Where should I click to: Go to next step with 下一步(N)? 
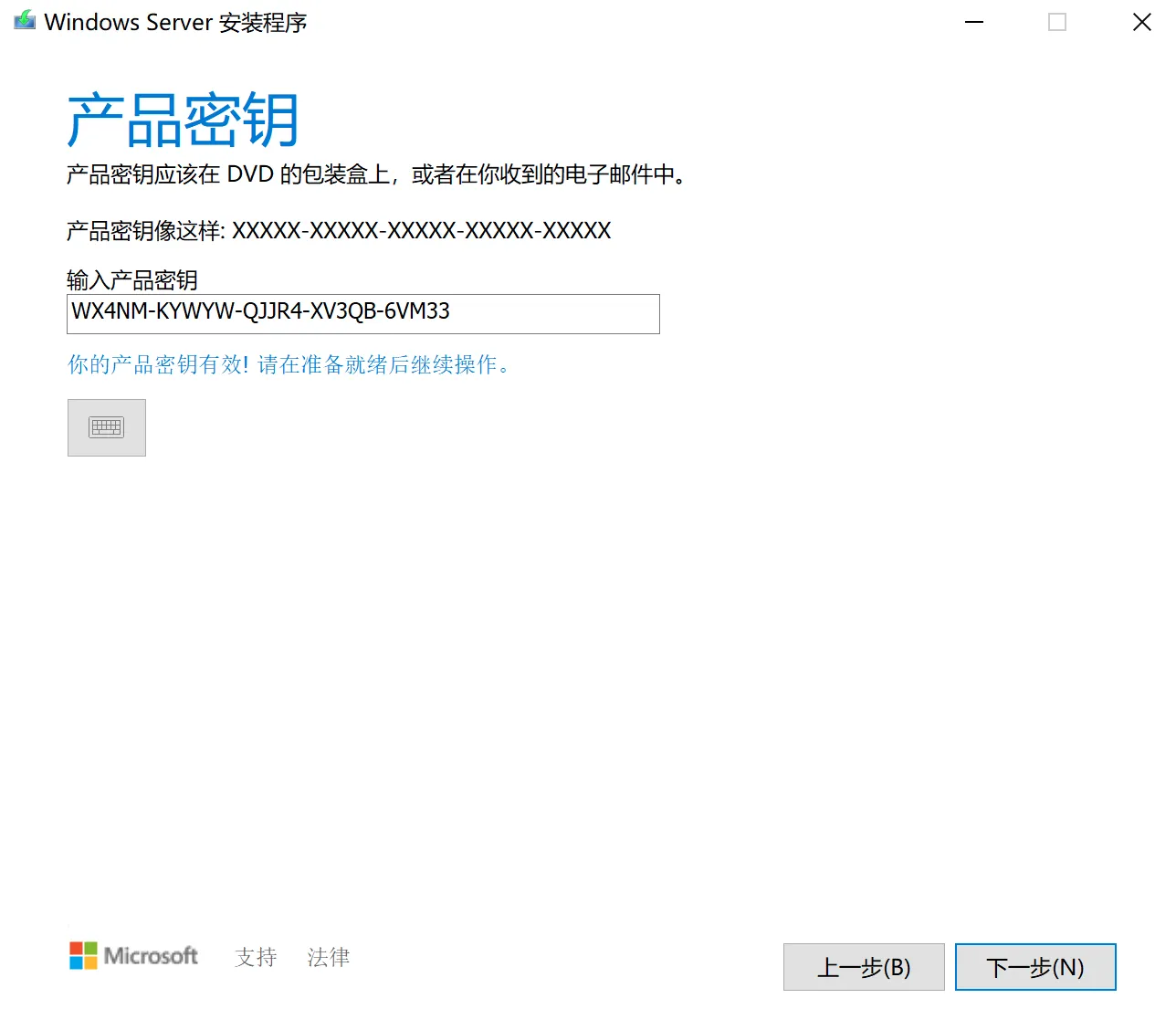(x=1035, y=967)
